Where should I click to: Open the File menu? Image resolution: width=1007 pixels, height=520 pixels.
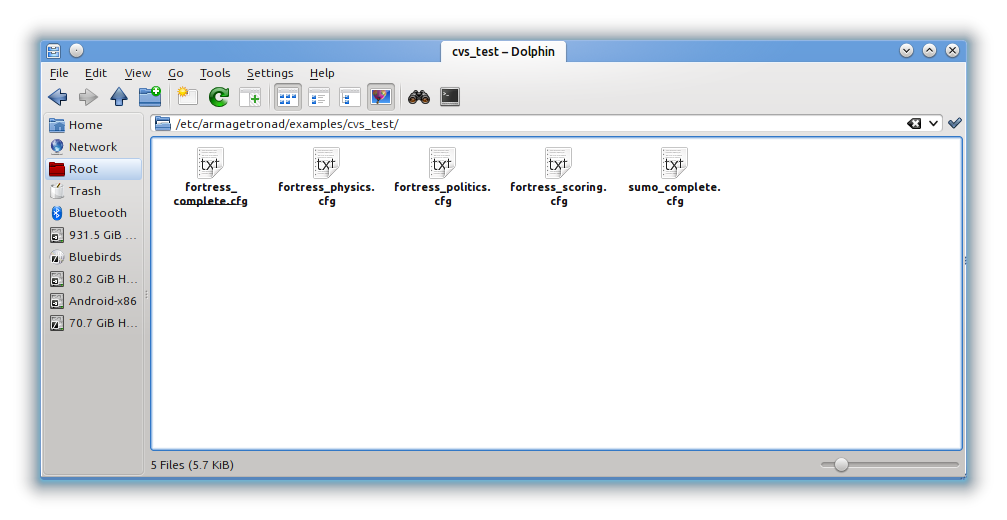tap(59, 73)
